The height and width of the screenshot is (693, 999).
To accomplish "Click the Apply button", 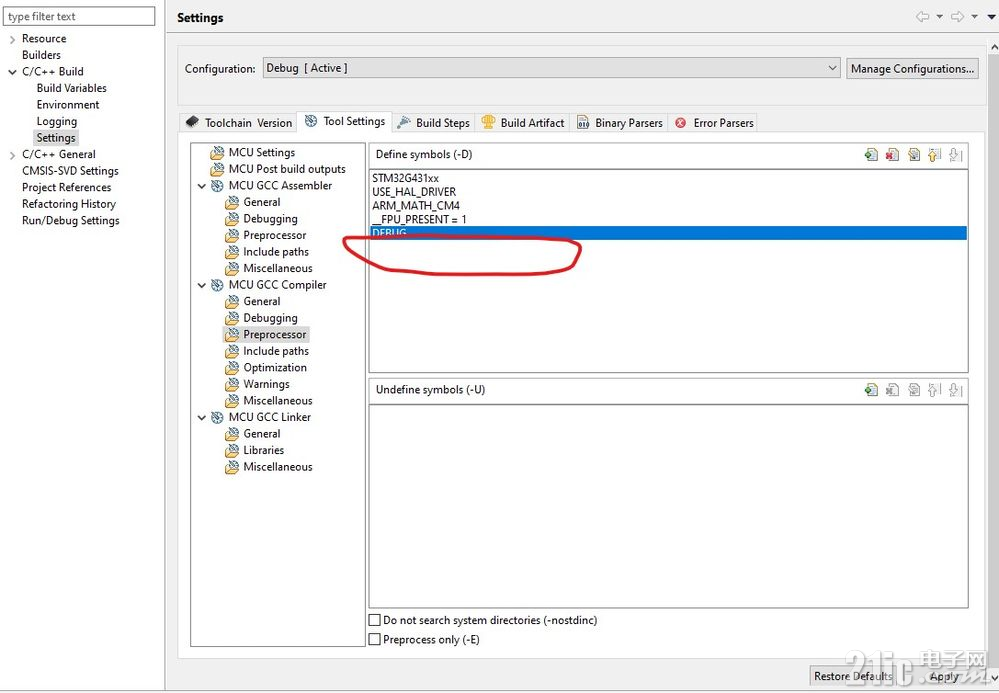I will (944, 676).
